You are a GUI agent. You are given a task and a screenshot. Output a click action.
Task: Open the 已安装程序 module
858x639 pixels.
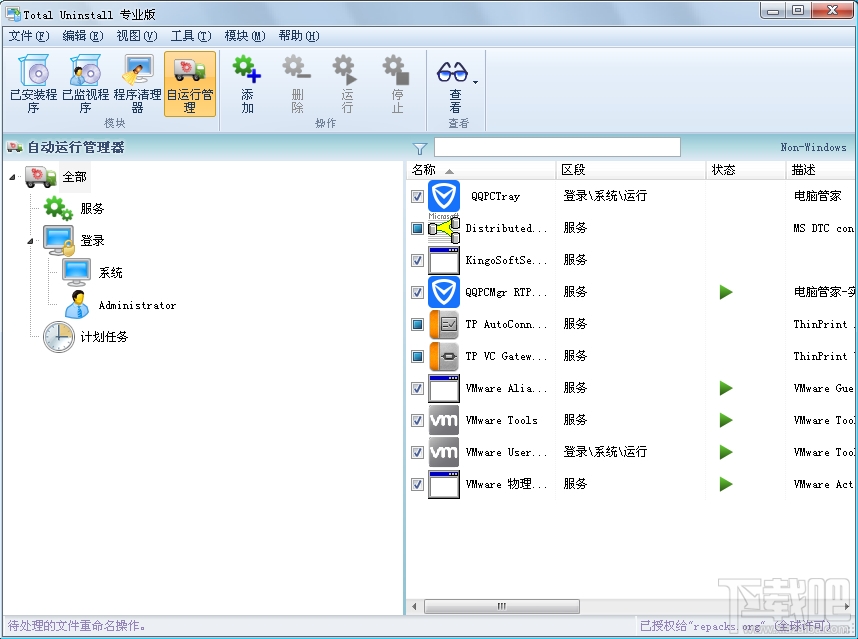click(x=32, y=85)
